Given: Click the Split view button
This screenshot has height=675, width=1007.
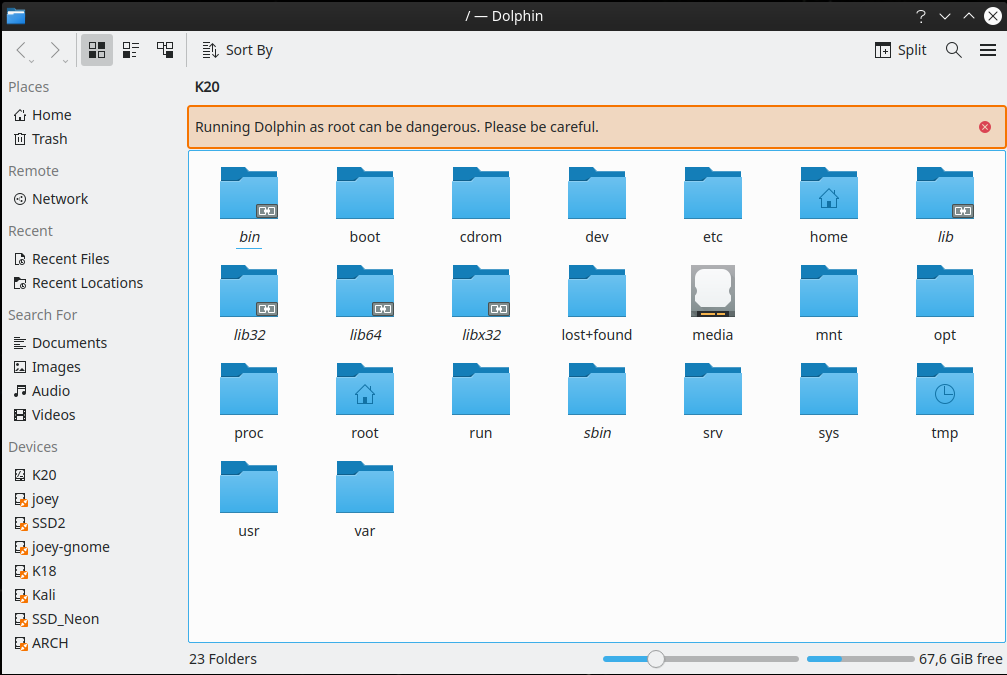Looking at the screenshot, I should [x=900, y=50].
